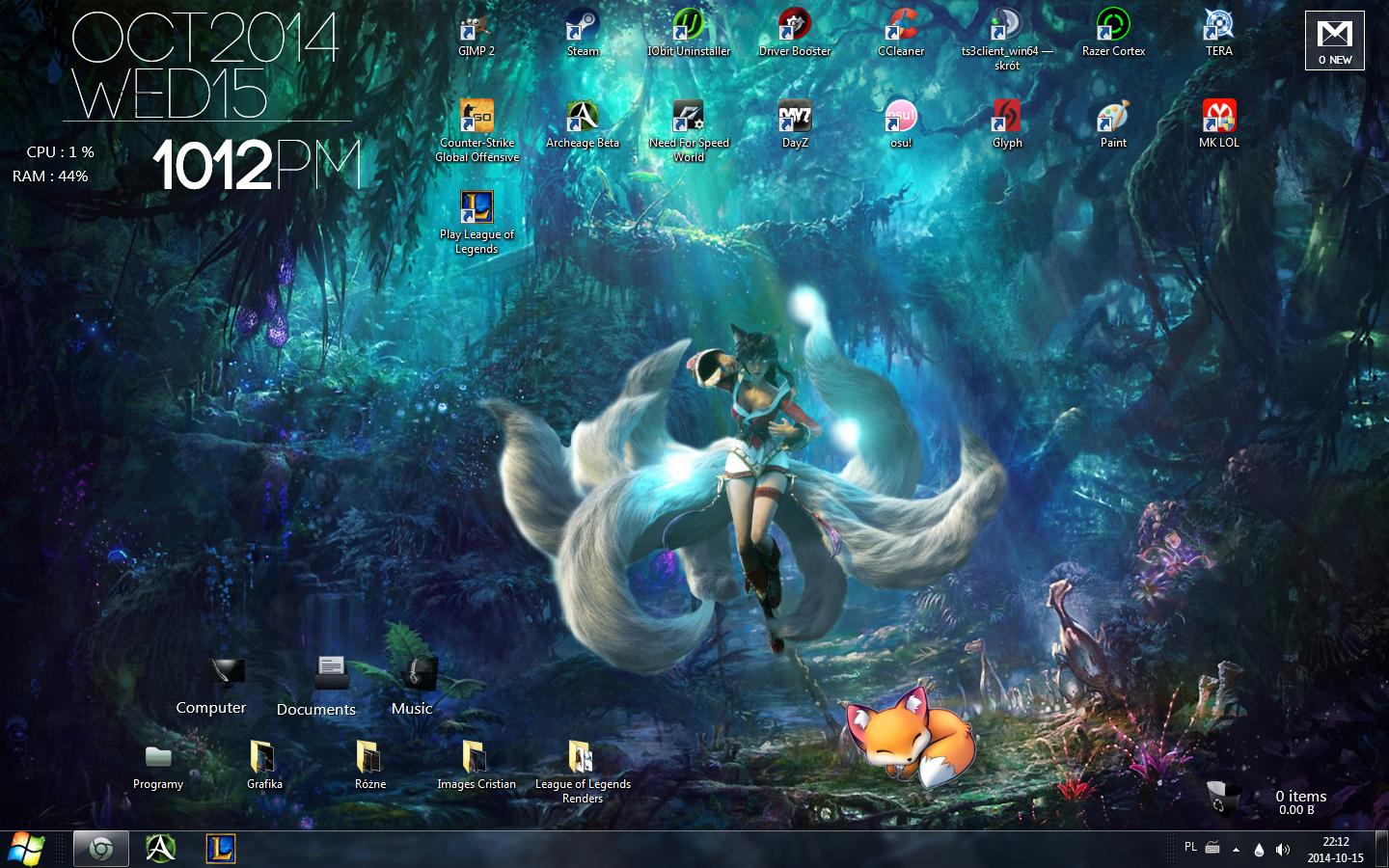This screenshot has height=868, width=1389.
Task: Click the water drop tray icon
Action: [x=1259, y=850]
